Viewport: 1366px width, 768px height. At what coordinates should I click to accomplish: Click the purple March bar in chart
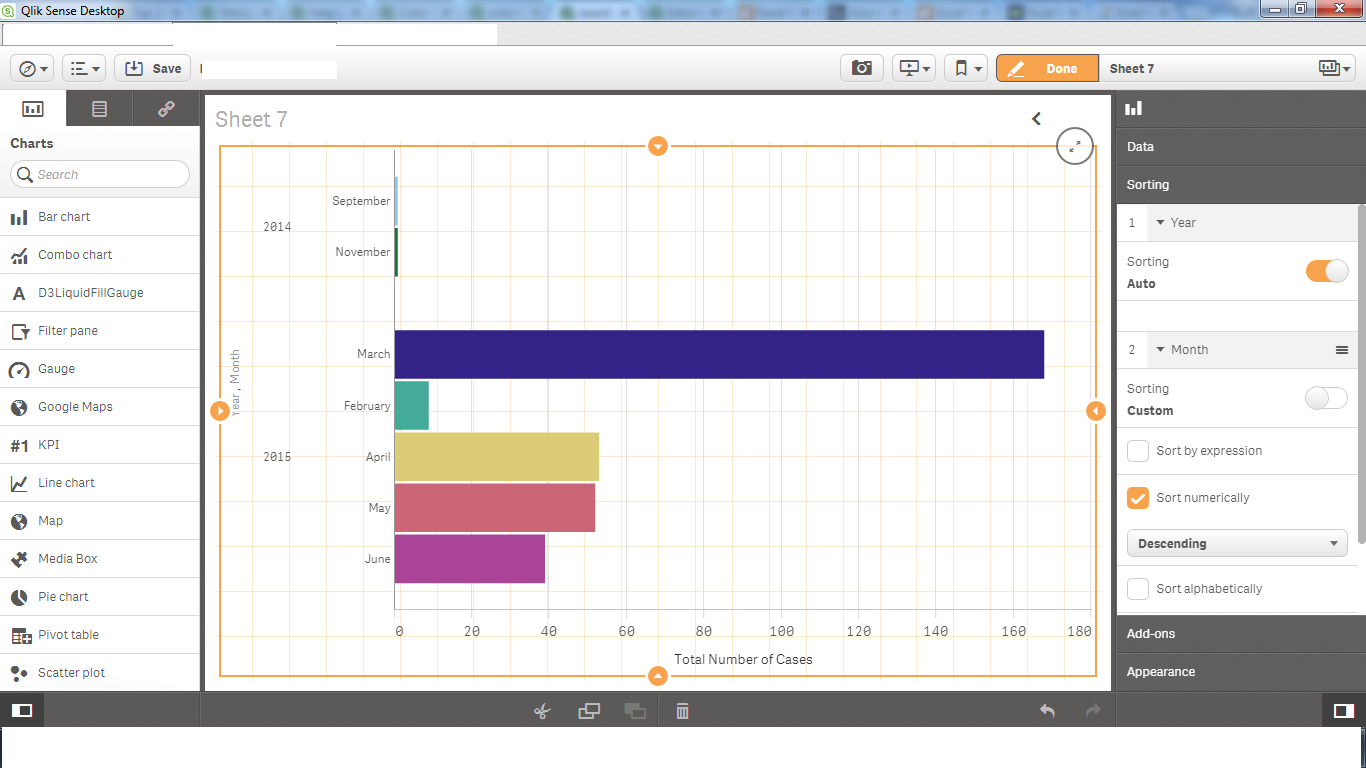coord(718,354)
